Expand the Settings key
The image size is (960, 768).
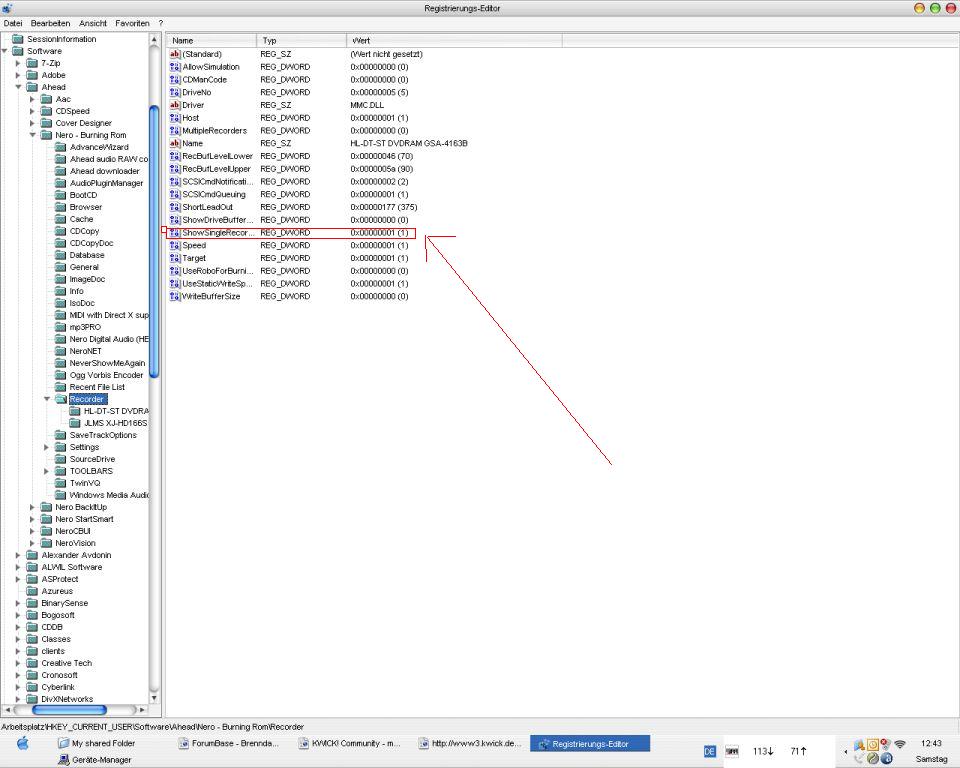[x=47, y=448]
